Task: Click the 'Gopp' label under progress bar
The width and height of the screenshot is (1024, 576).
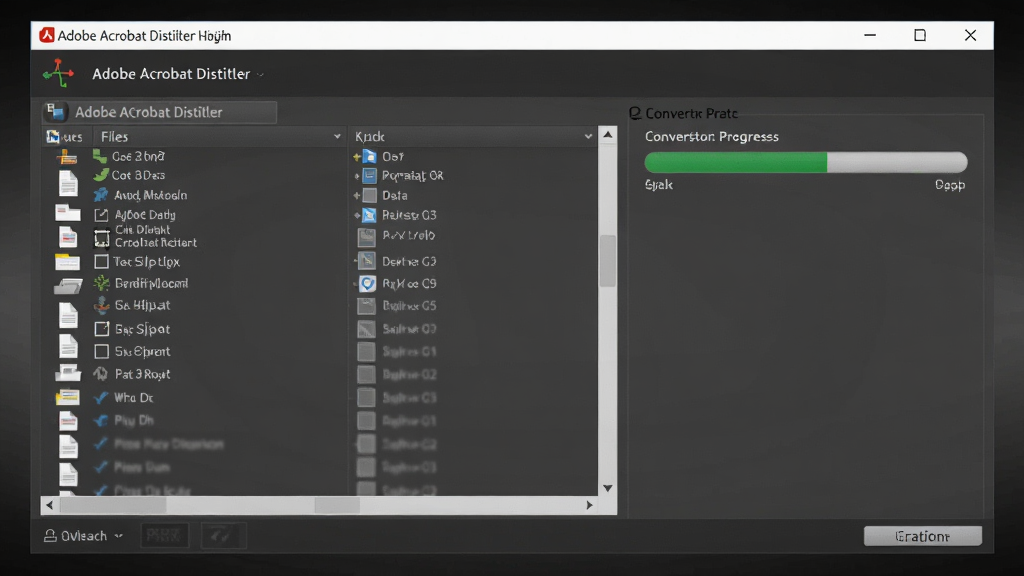Action: pos(950,185)
